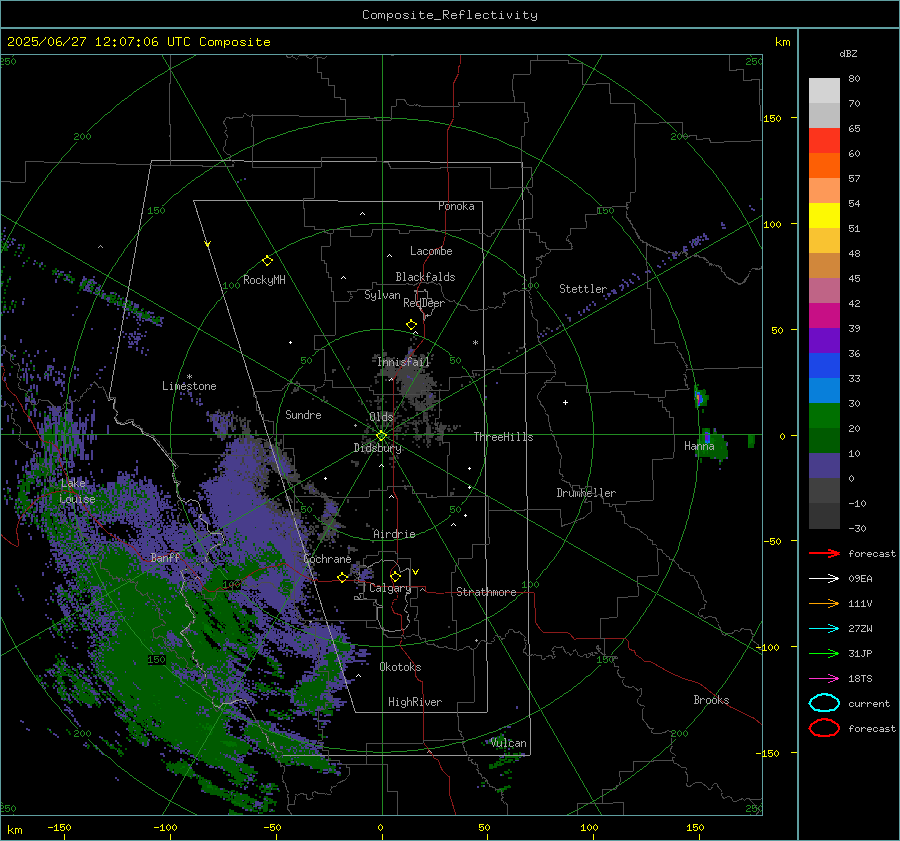Click the km unit label at bottom left
Image resolution: width=900 pixels, height=841 pixels.
coord(14,830)
